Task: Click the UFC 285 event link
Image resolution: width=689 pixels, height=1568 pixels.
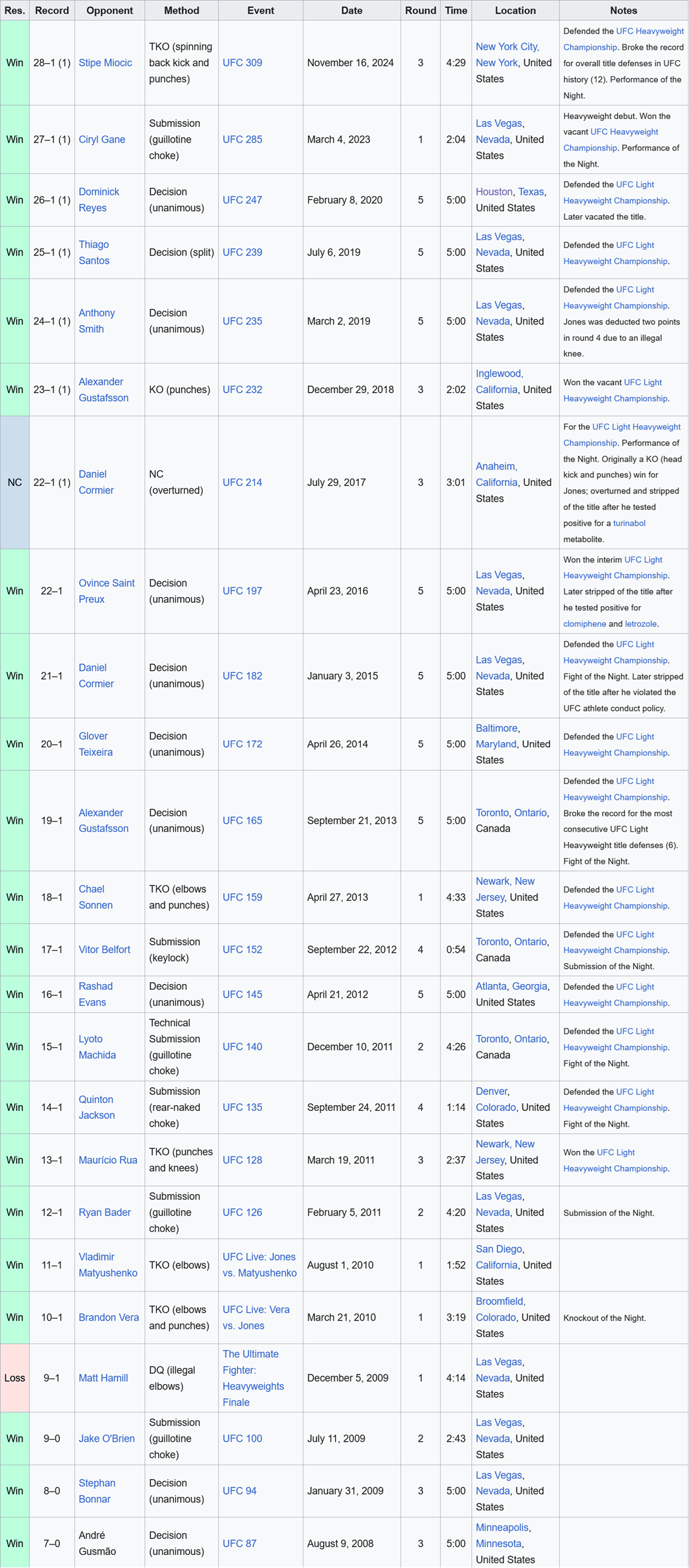Action: pos(243,139)
